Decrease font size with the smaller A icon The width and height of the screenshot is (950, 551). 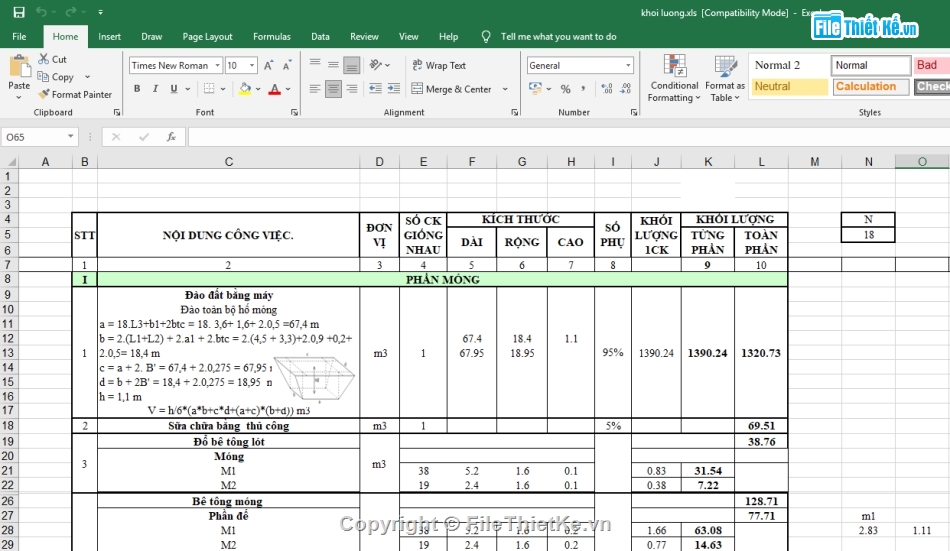pyautogui.click(x=287, y=65)
